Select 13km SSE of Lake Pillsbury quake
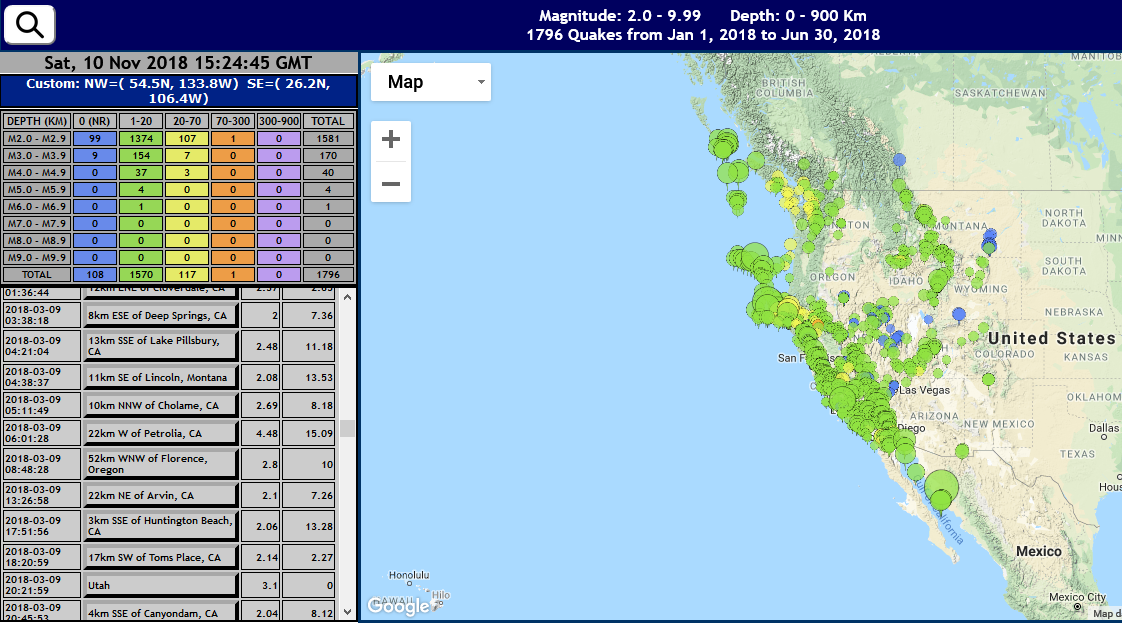This screenshot has height=623, width=1122. pyautogui.click(x=161, y=346)
